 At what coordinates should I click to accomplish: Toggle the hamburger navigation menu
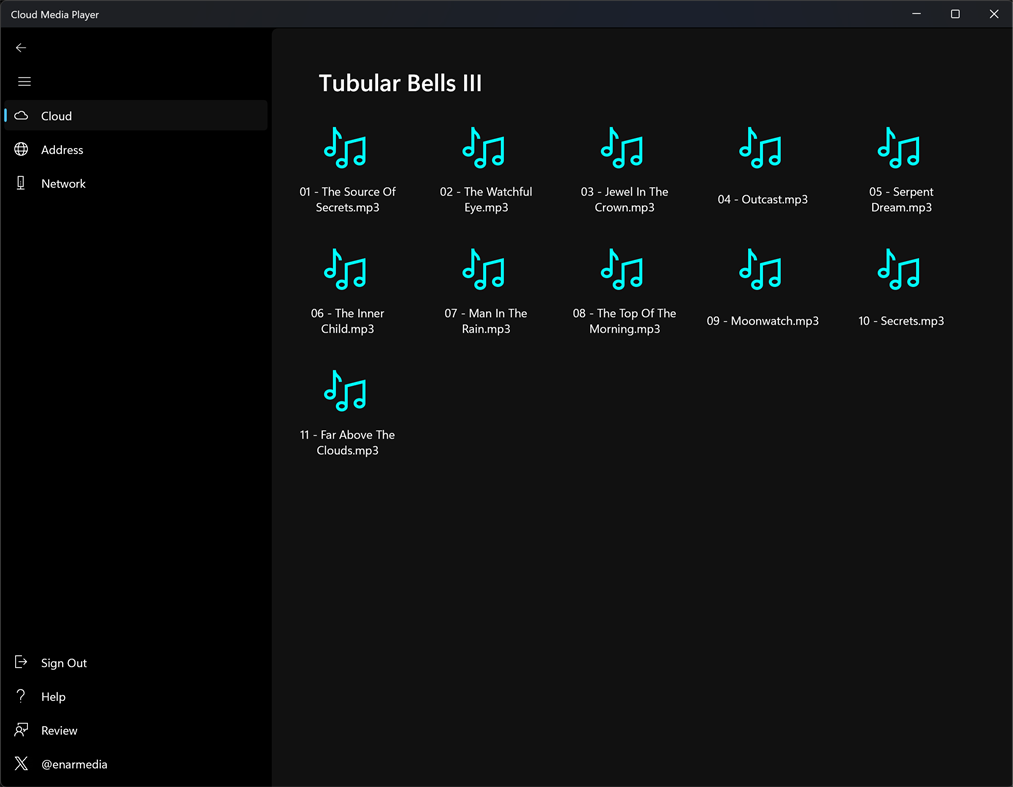24,81
